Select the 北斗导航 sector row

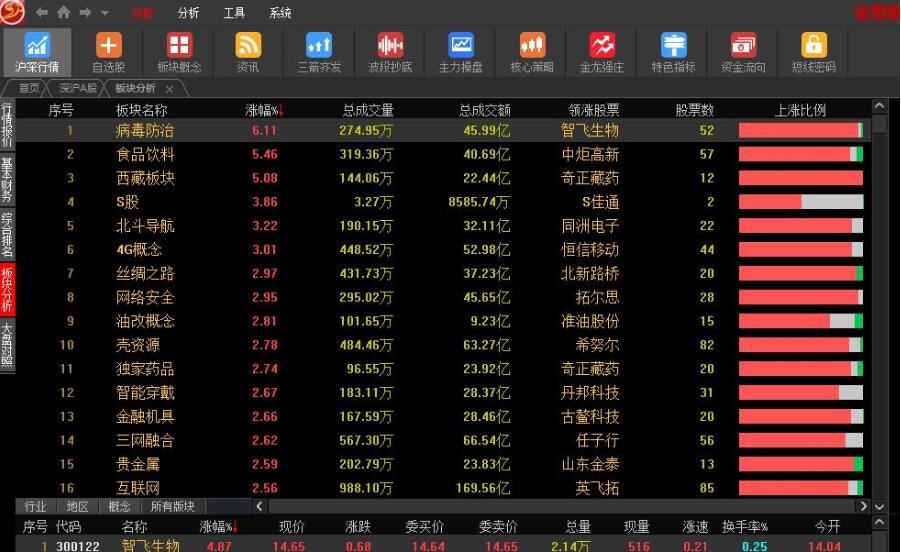(x=442, y=226)
